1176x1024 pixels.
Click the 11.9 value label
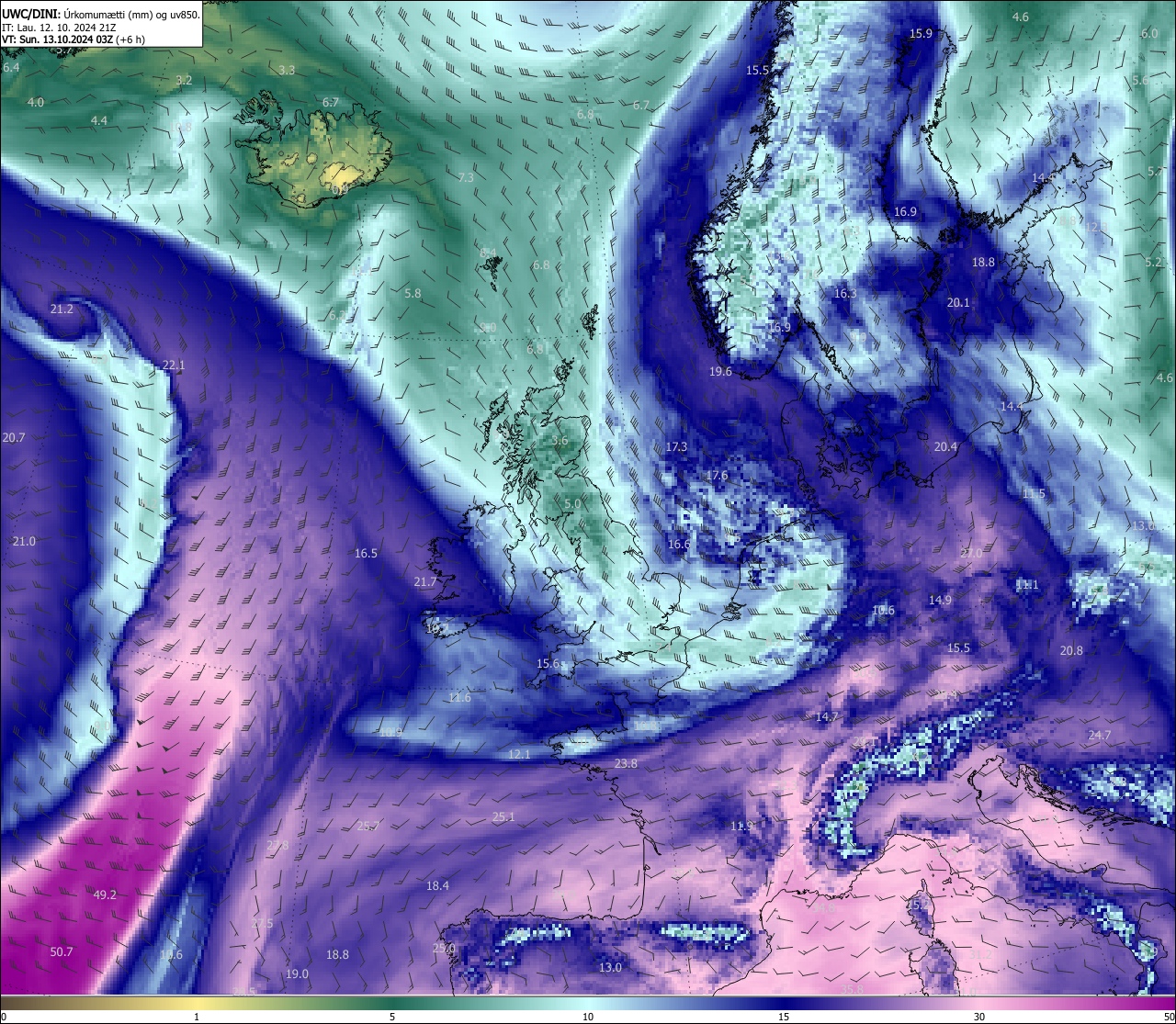point(742,826)
